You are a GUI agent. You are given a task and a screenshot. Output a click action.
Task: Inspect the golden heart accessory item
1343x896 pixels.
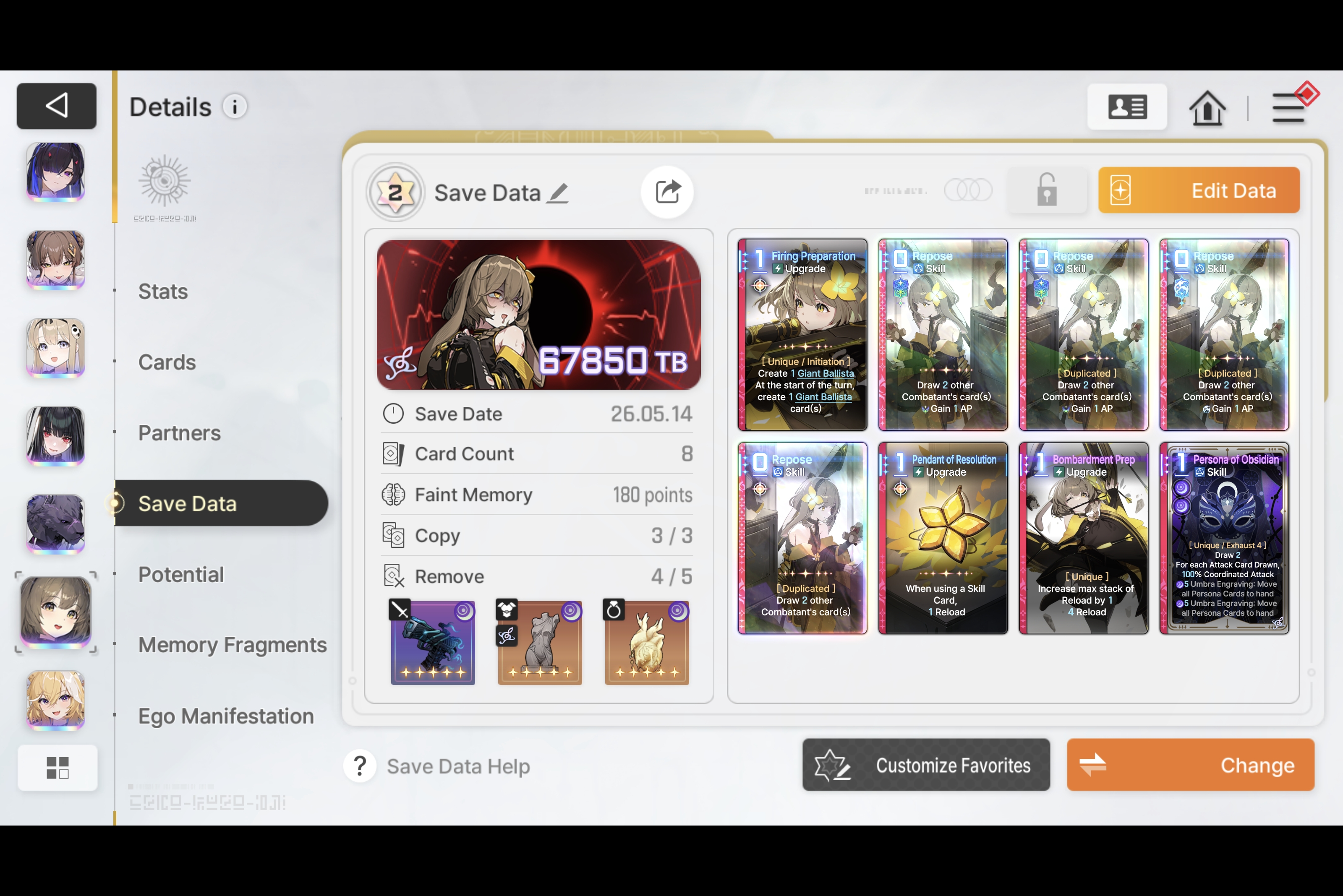pos(647,642)
